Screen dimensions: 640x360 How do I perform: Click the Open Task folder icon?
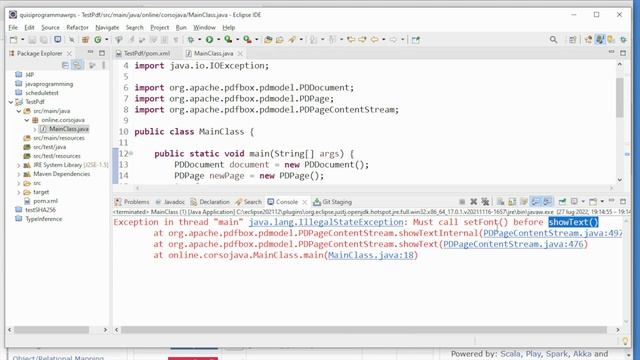coord(280,40)
